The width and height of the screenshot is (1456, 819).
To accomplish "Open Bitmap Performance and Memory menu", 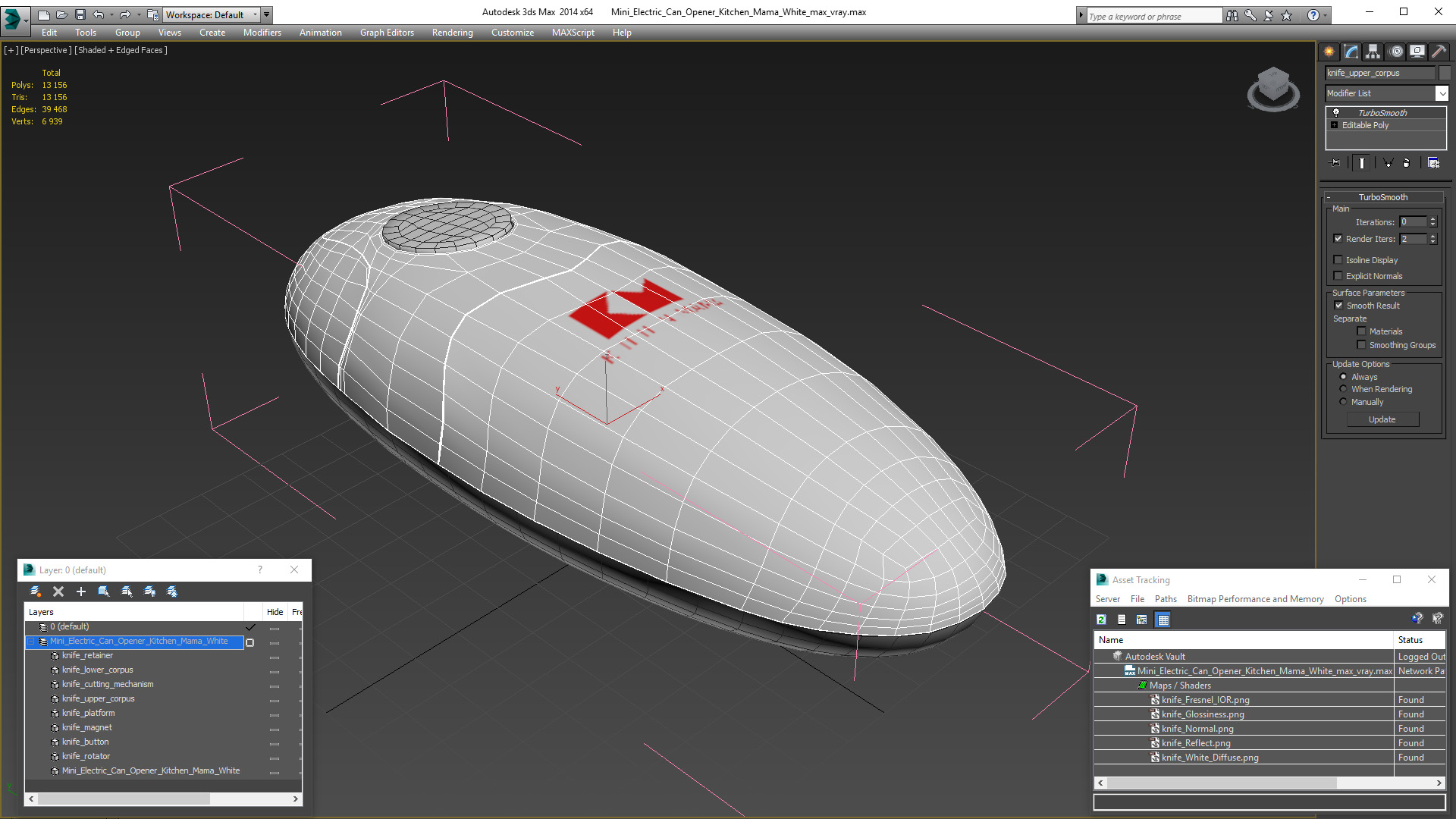I will (x=1255, y=599).
